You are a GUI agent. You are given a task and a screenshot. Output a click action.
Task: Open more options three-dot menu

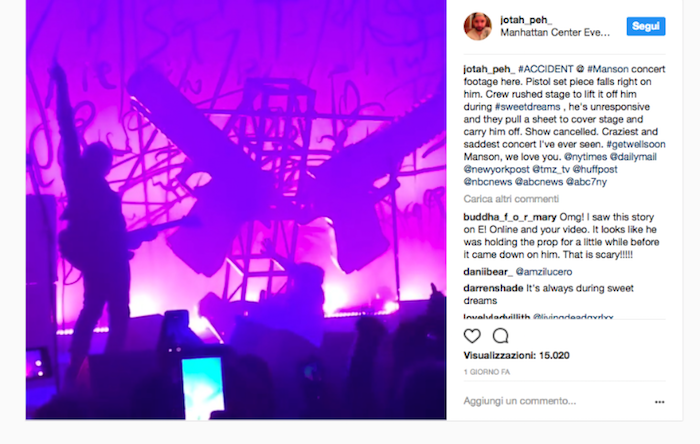[x=659, y=402]
